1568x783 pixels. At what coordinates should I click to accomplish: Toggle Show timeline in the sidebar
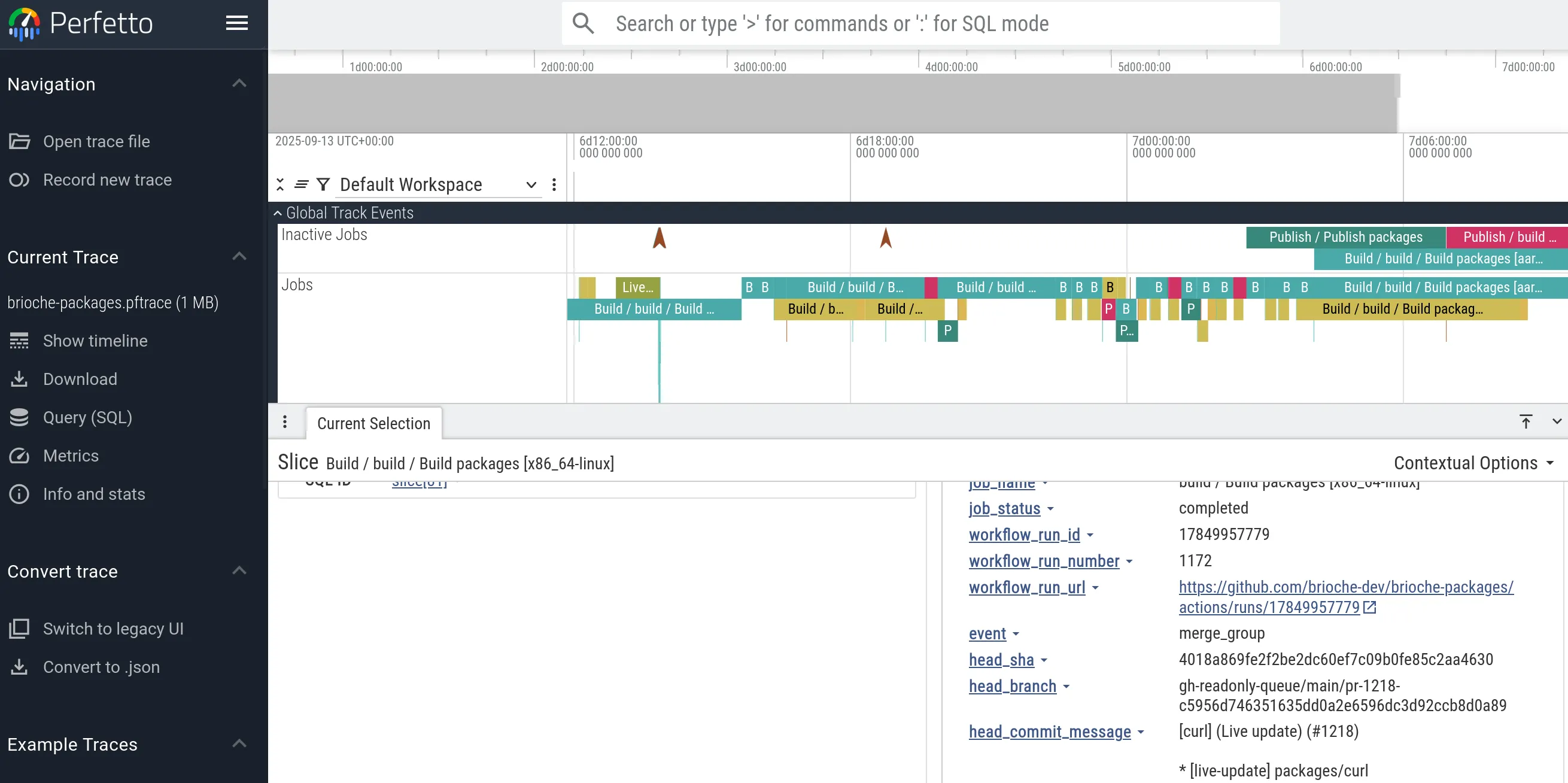click(x=95, y=341)
